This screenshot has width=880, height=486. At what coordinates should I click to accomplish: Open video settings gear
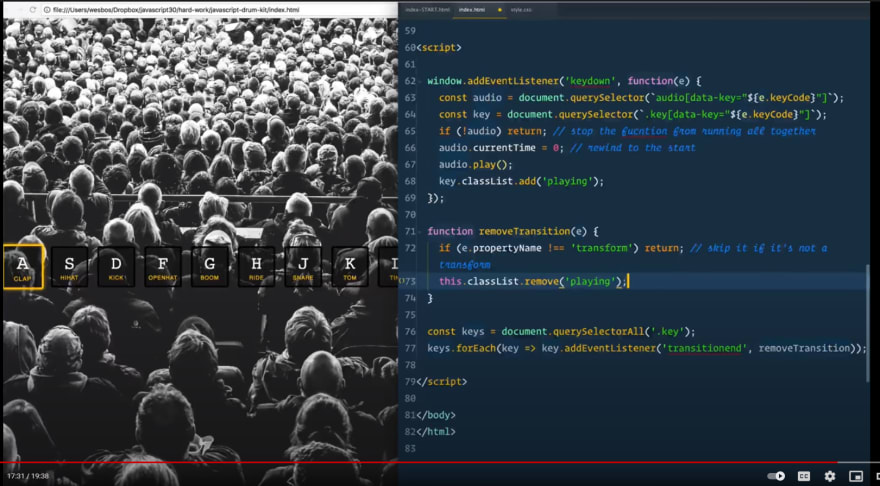tap(830, 476)
